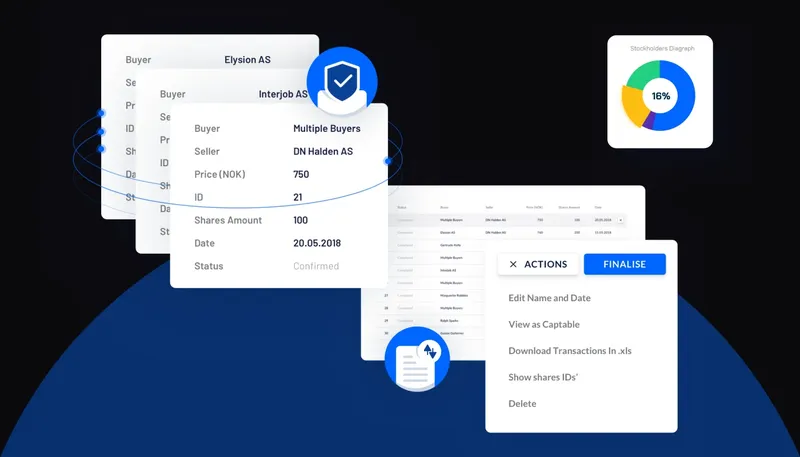Viewport: 800px width, 457px height.
Task: Click the purple donut chart segment
Action: 648,121
